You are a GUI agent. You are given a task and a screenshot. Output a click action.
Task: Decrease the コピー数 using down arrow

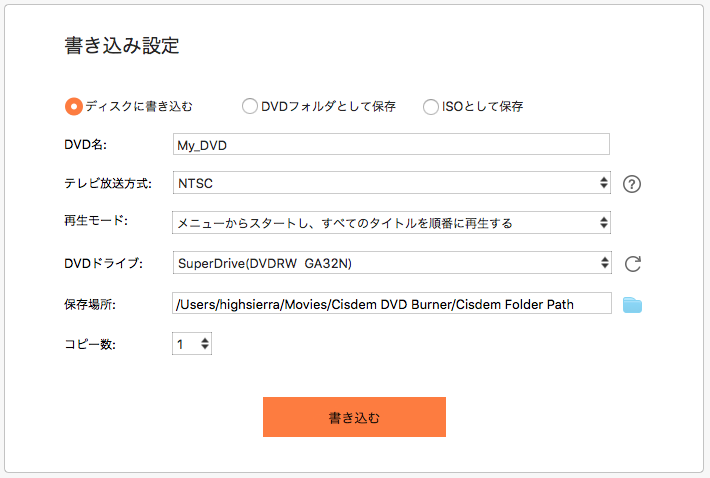pyautogui.click(x=205, y=347)
